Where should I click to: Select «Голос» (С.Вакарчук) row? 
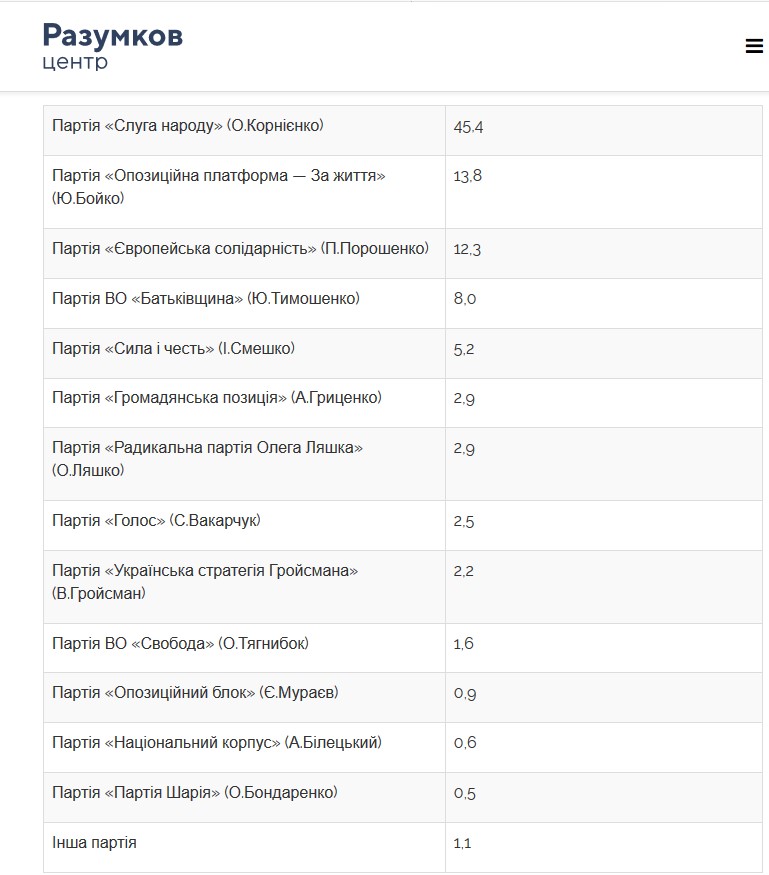pyautogui.click(x=403, y=526)
